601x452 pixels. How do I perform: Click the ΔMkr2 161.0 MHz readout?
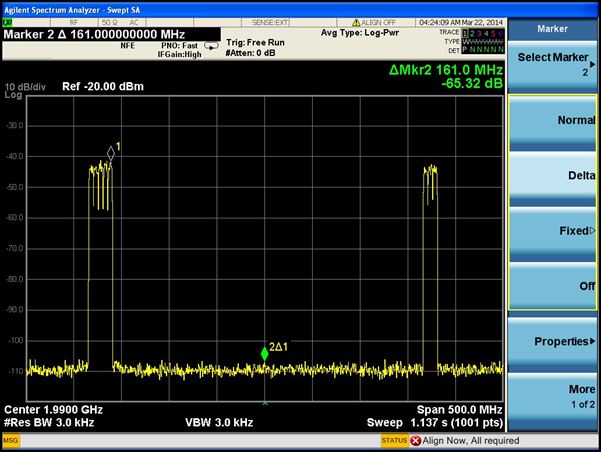tap(446, 70)
